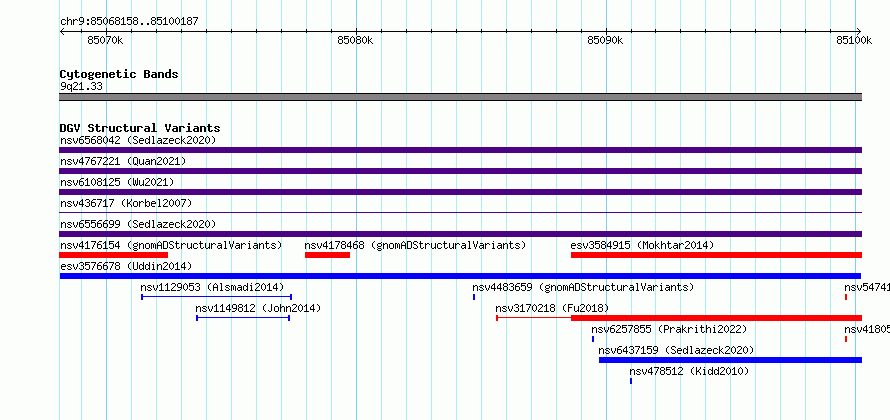Click the red bar under esv3584915
Screen dimensions: 890x420
pyautogui.click(x=716, y=255)
